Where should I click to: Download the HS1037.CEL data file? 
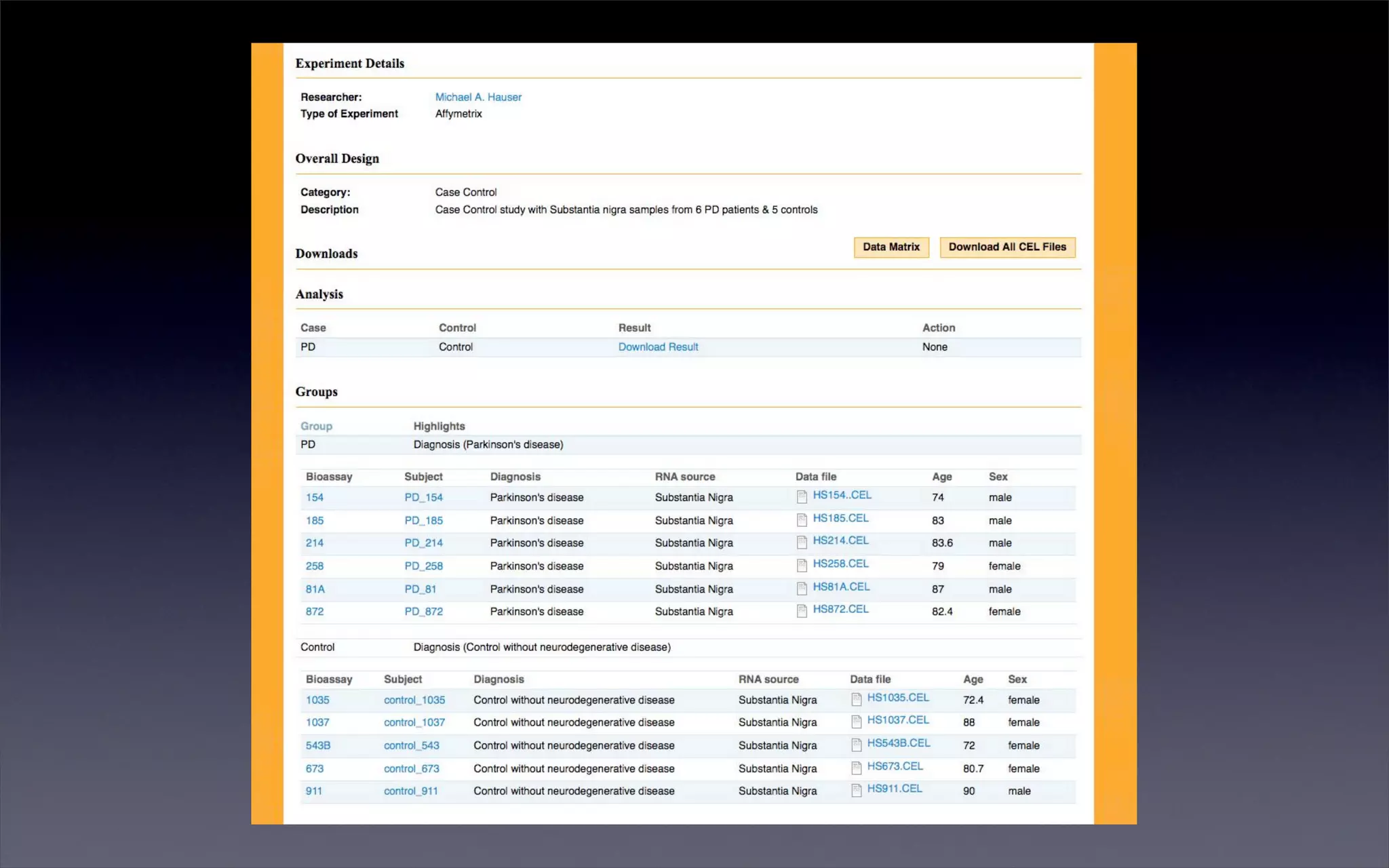[x=898, y=719]
